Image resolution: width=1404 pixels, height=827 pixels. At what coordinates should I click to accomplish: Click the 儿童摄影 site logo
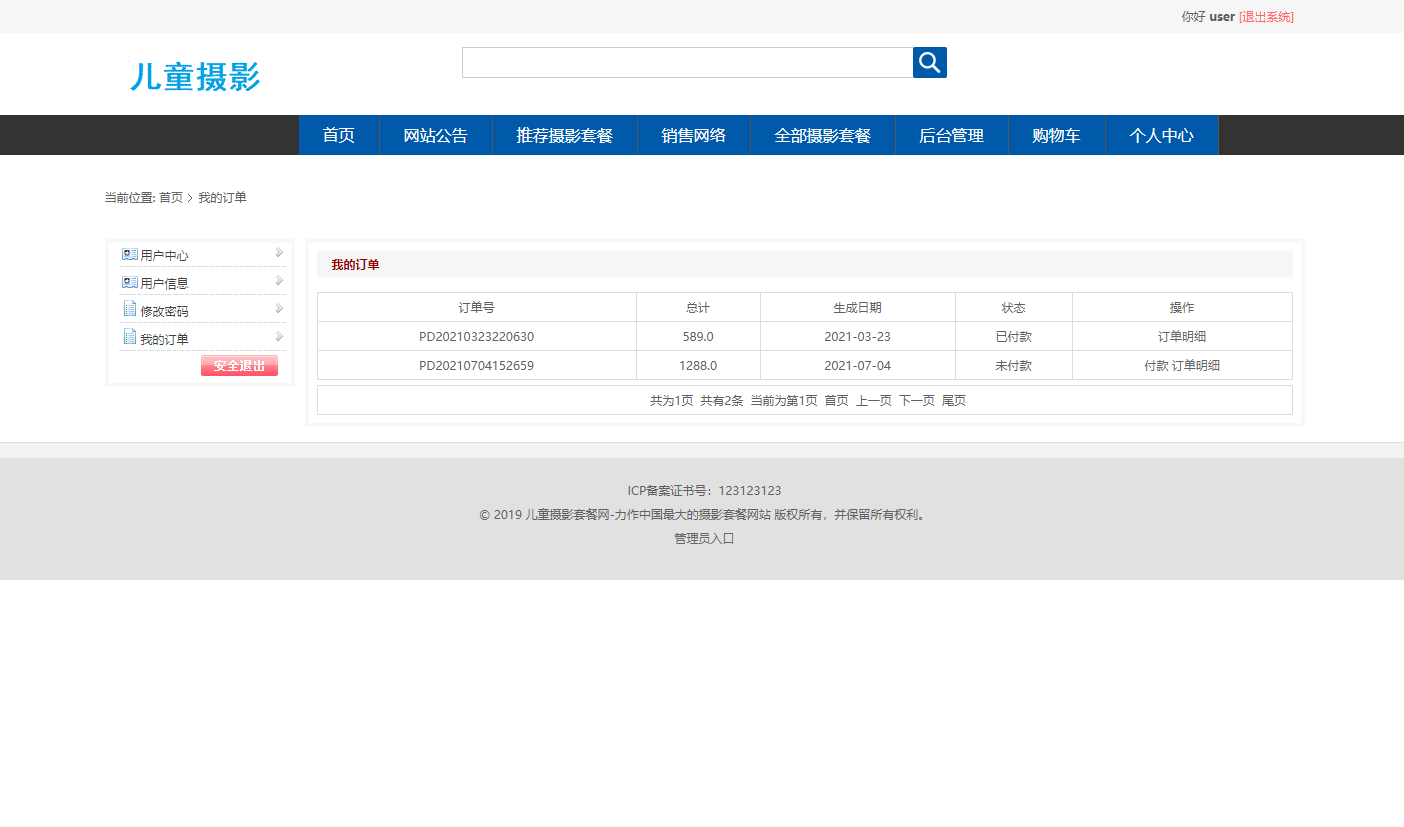coord(196,77)
